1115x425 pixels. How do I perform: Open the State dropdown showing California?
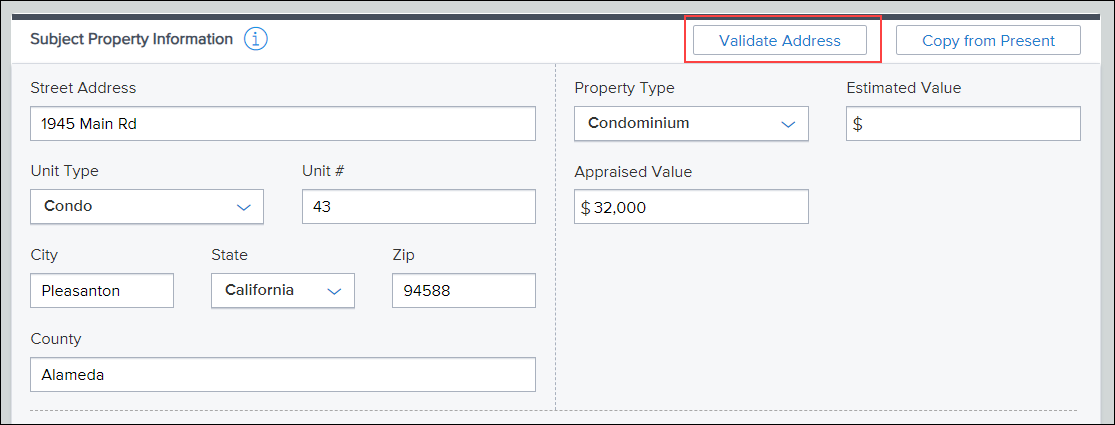point(282,291)
